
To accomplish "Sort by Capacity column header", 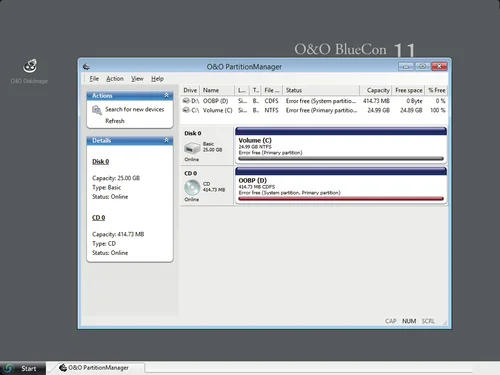I will 376,90.
